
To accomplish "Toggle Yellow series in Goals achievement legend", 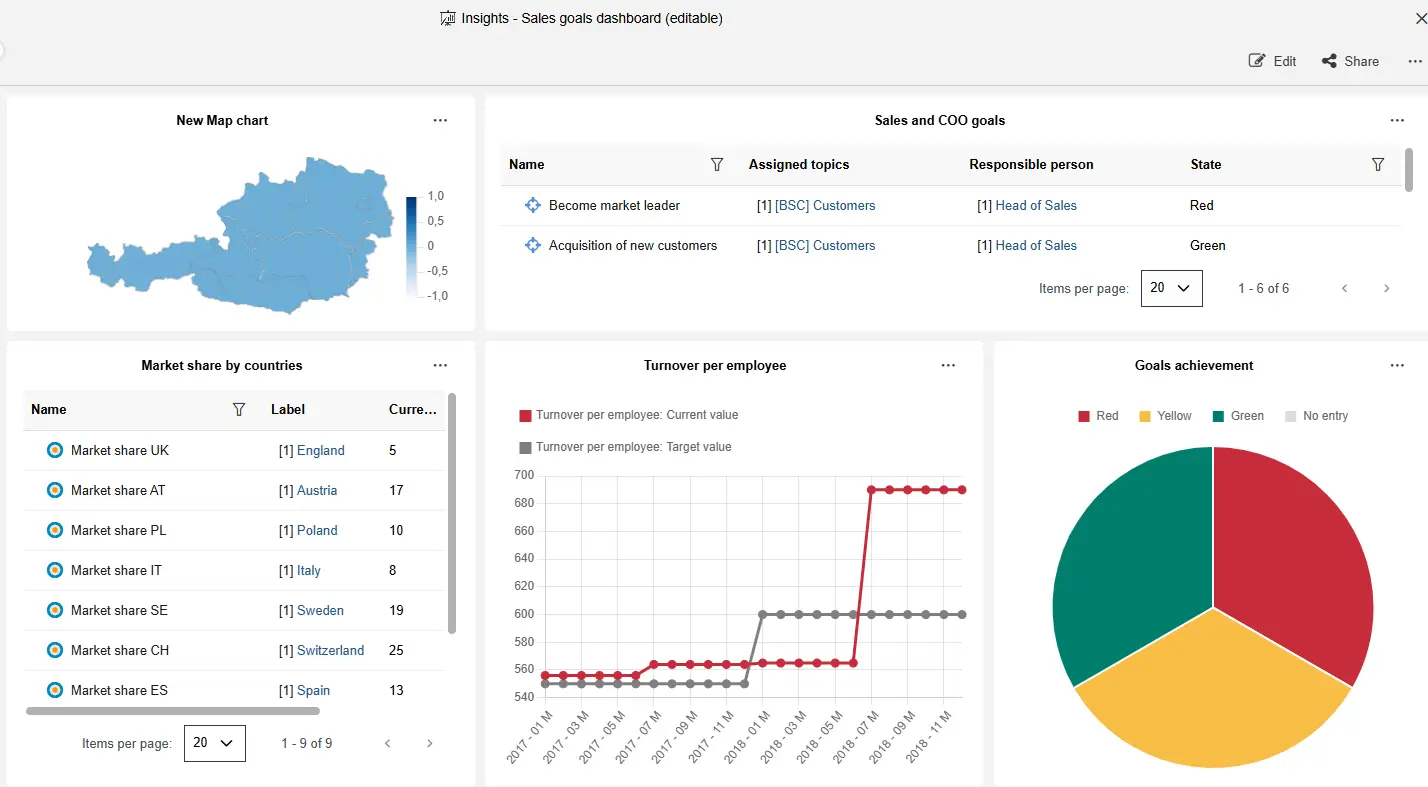I will point(1165,416).
